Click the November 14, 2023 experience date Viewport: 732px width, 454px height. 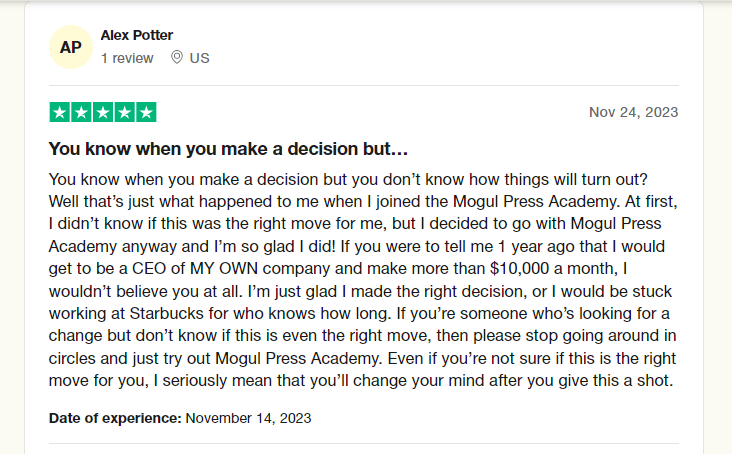coord(248,418)
